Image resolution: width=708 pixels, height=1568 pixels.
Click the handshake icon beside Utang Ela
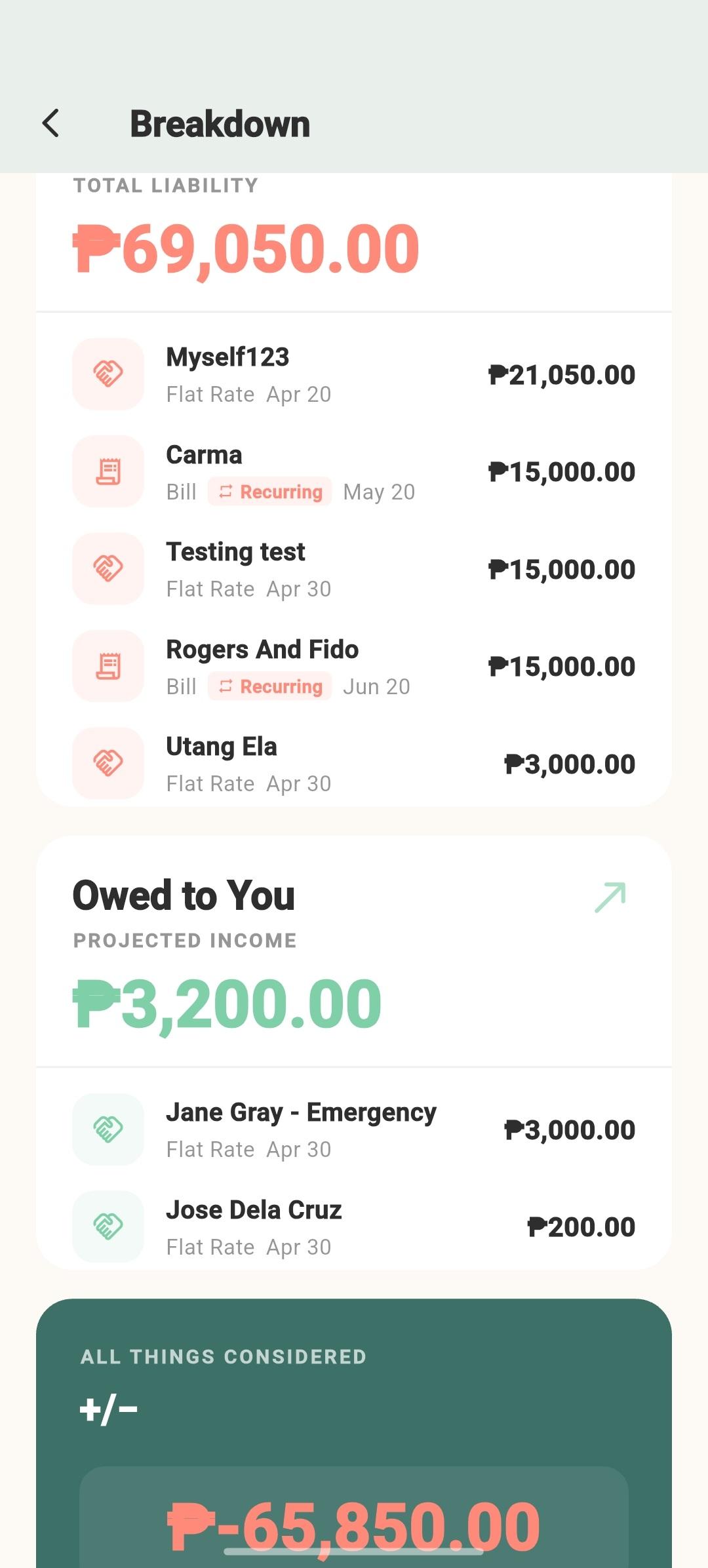[108, 763]
